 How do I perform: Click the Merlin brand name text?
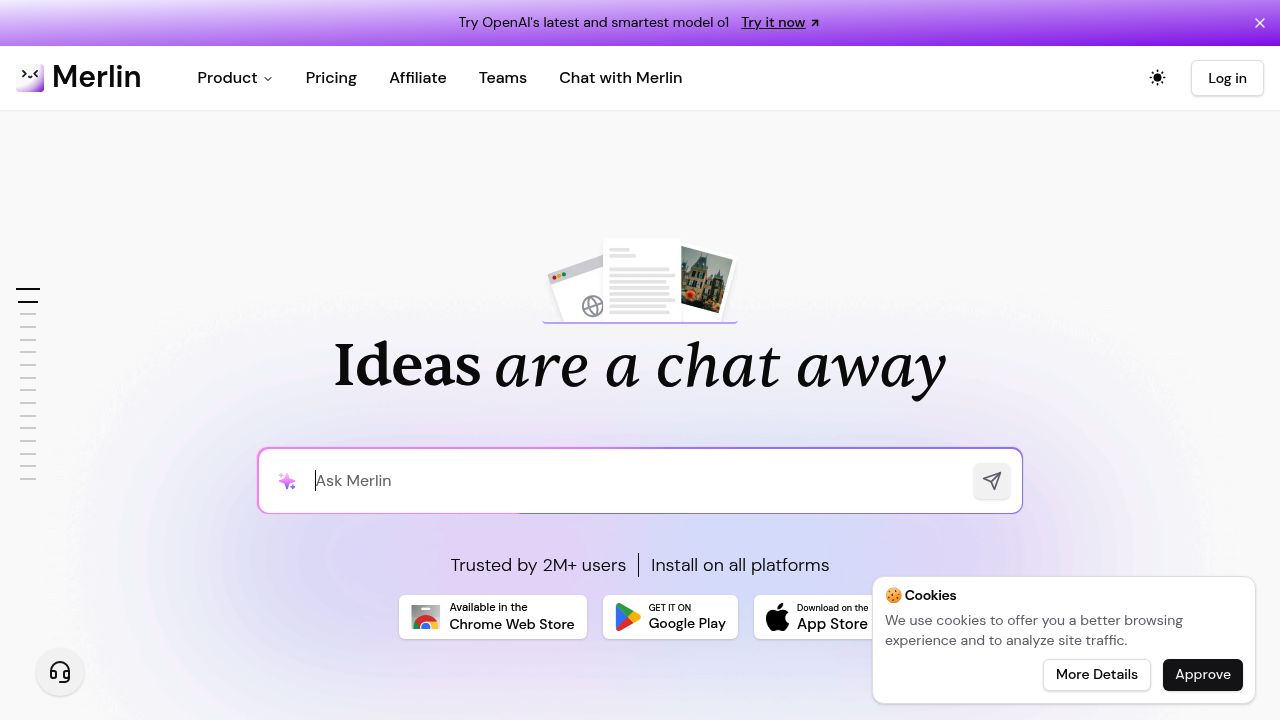[x=96, y=77]
